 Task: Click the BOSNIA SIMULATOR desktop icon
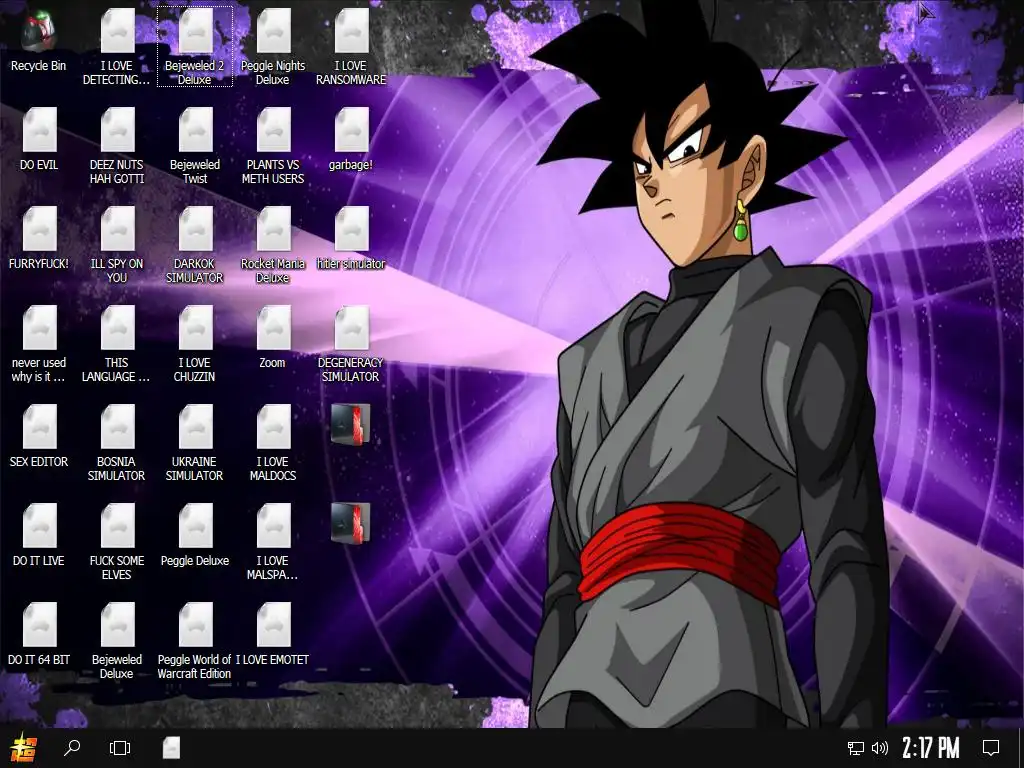pyautogui.click(x=117, y=443)
